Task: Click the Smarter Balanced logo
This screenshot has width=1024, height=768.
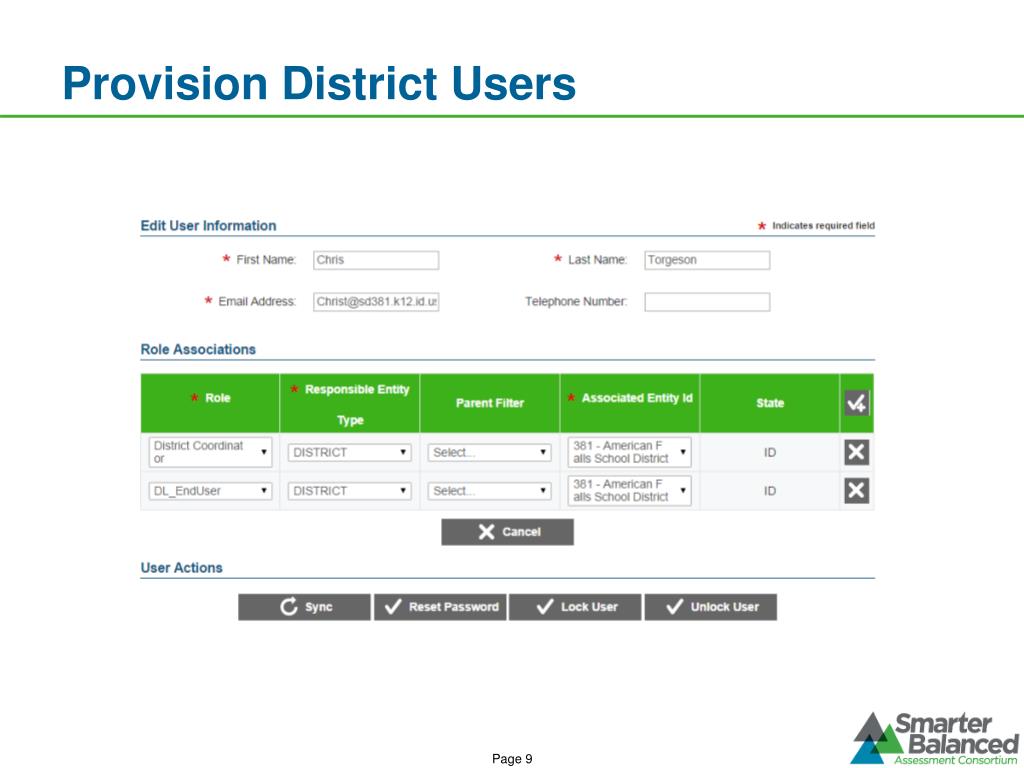Action: tap(935, 738)
